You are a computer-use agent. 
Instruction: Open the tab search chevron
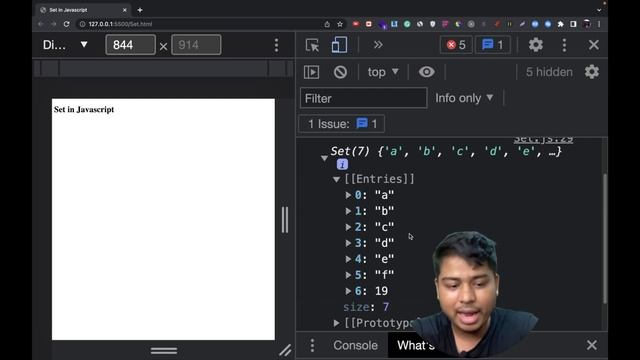pos(599,10)
